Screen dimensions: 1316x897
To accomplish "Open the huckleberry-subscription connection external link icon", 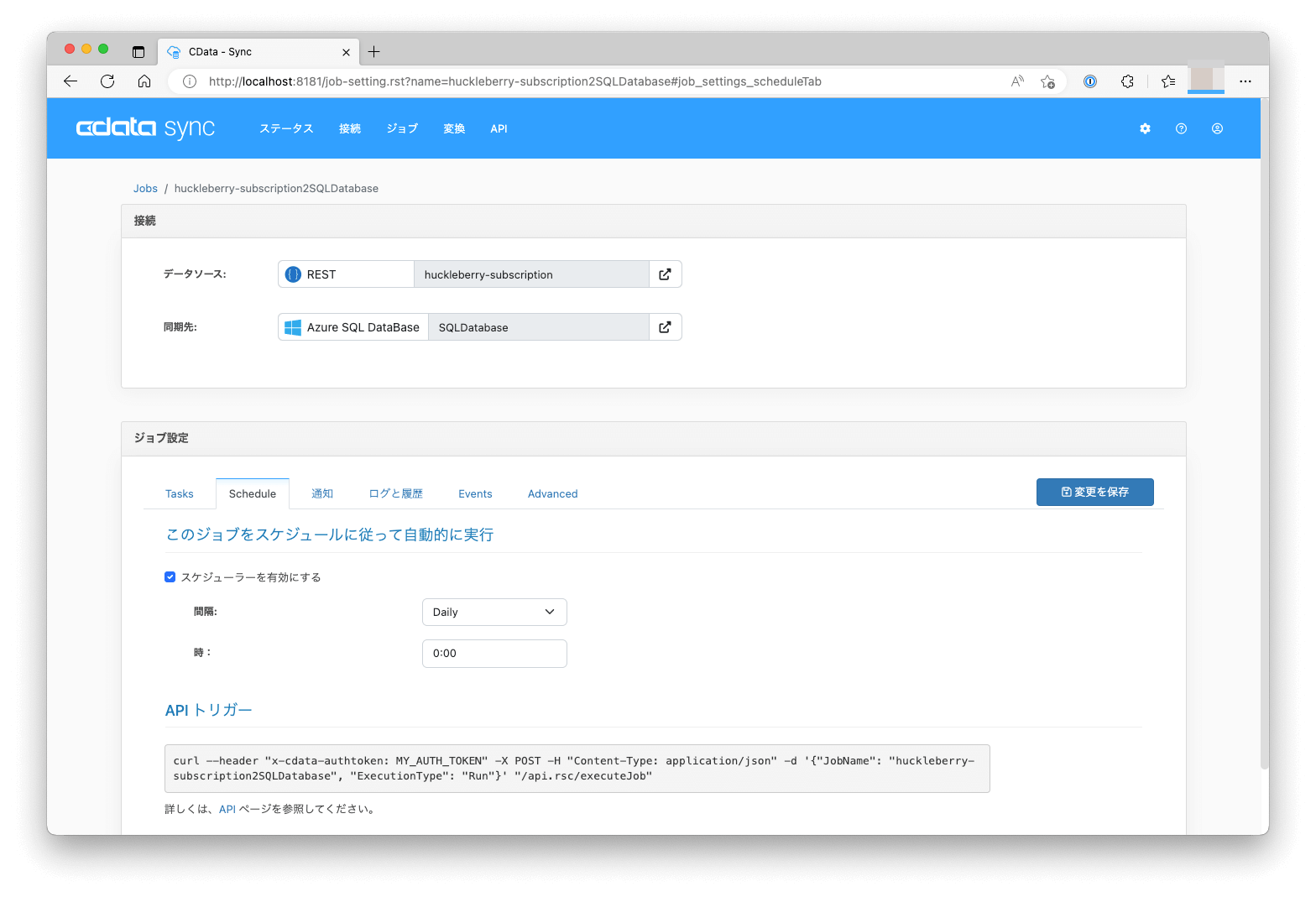I will pos(665,274).
